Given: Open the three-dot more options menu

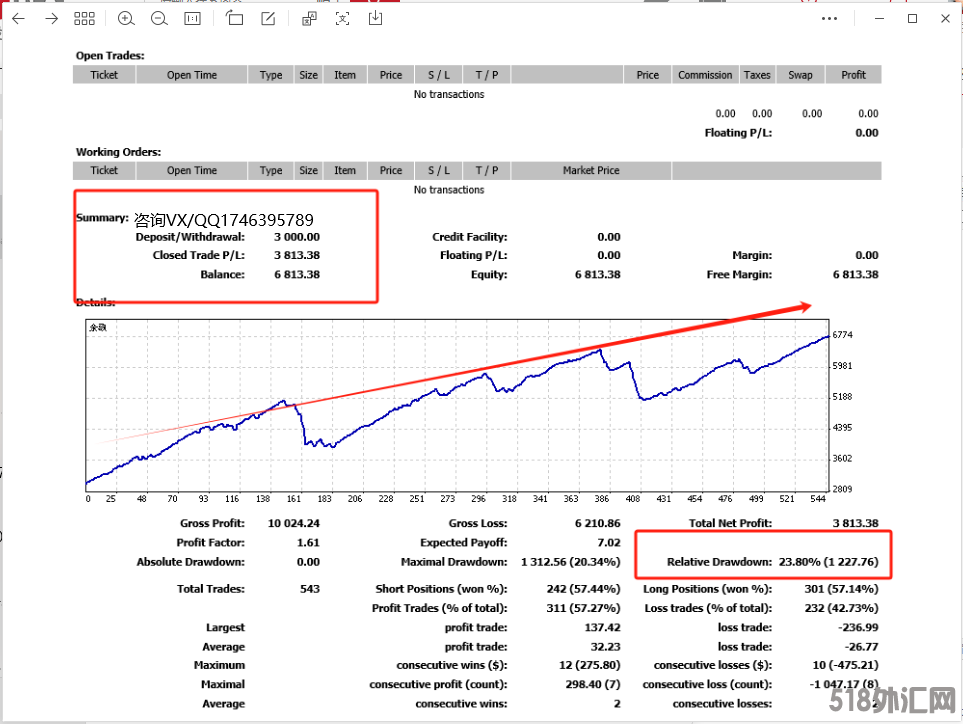Looking at the screenshot, I should 829,18.
